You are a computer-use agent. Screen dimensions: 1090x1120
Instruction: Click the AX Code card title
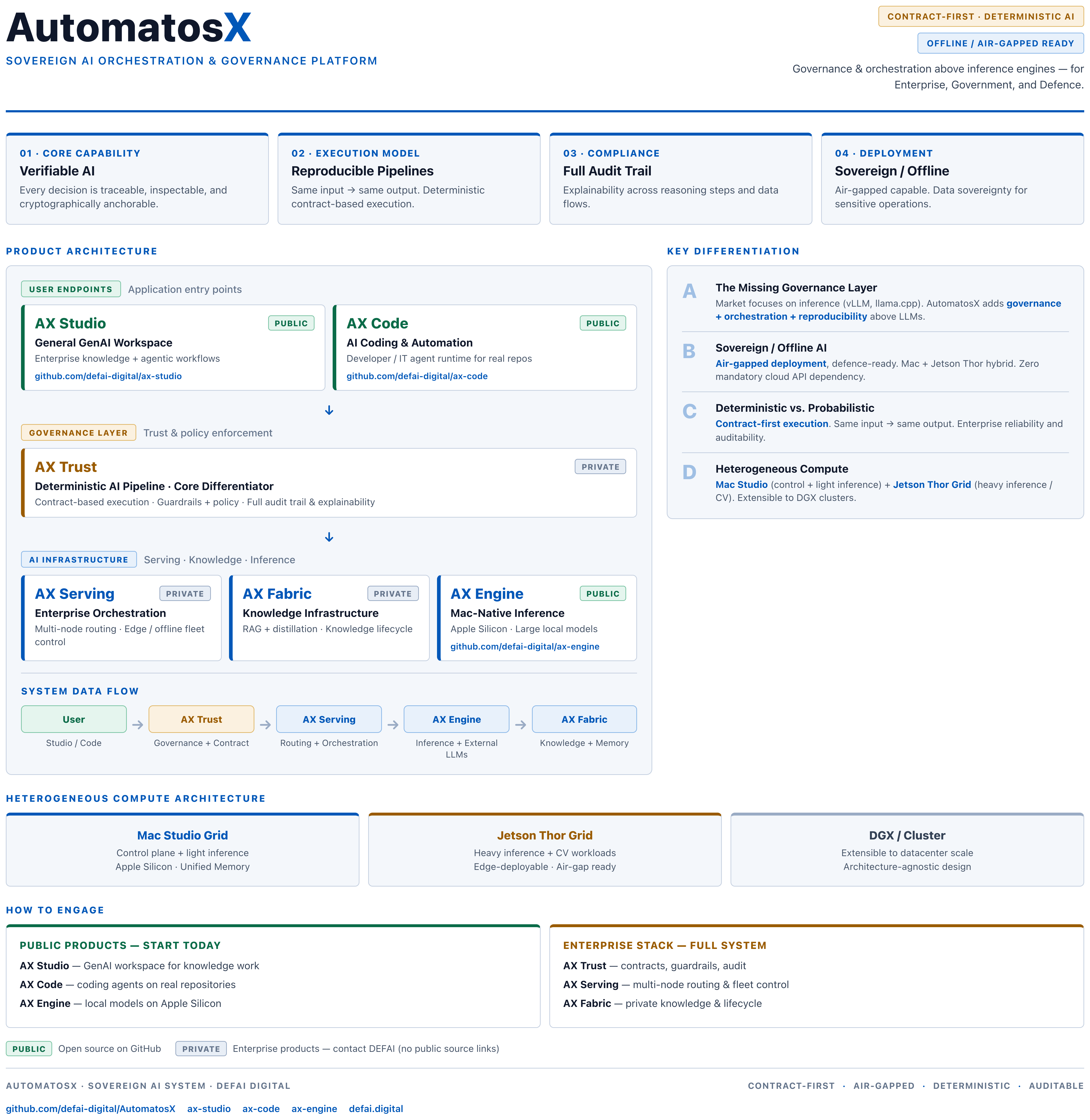tap(377, 324)
